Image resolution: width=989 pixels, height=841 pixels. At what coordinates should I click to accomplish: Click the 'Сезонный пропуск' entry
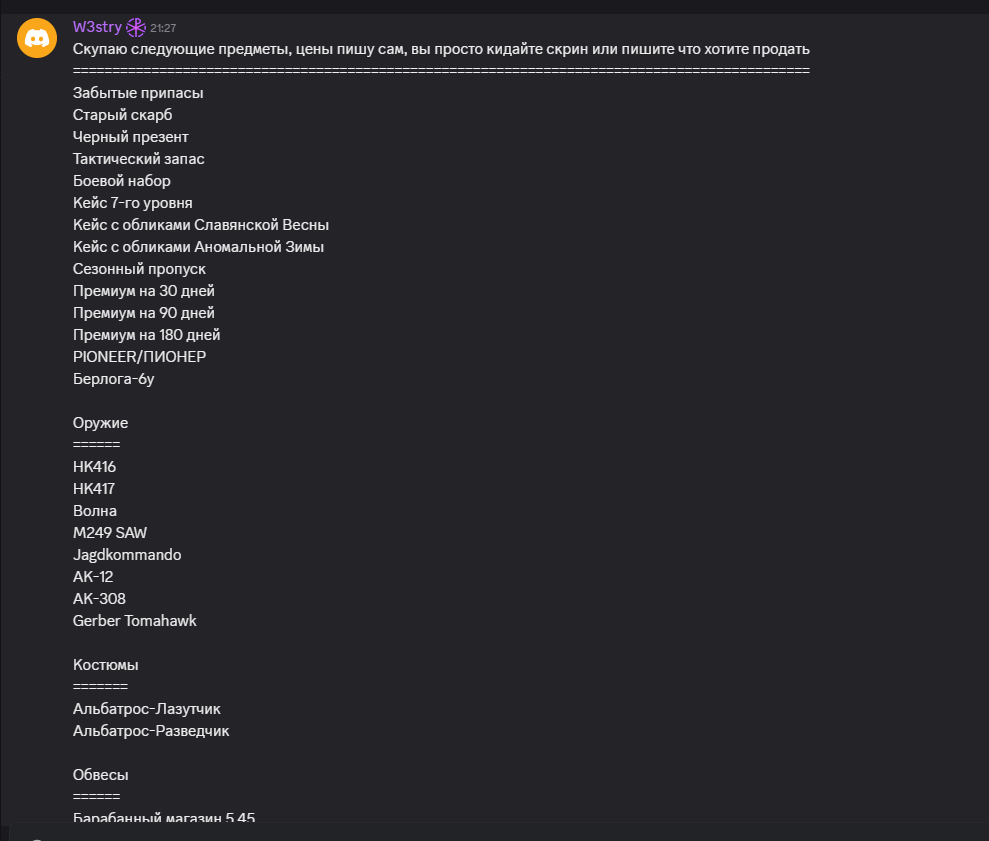point(139,269)
